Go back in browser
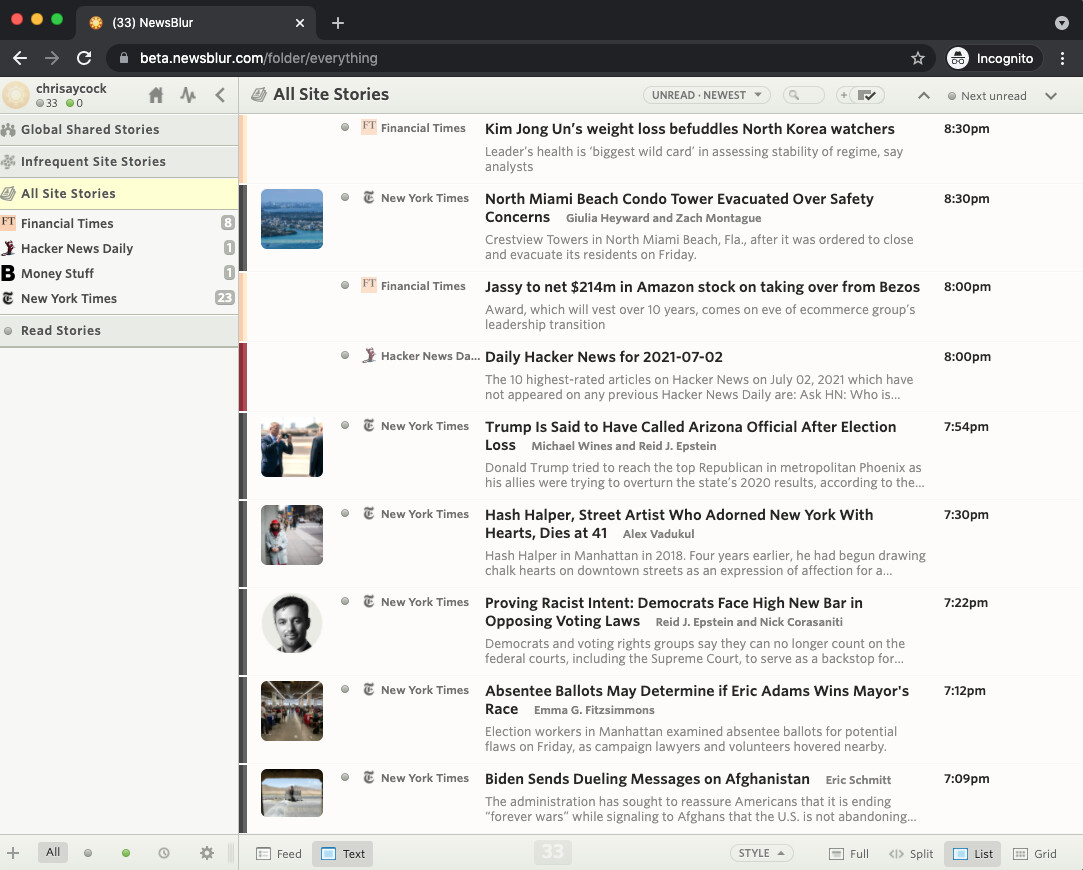Image resolution: width=1083 pixels, height=870 pixels. pos(20,58)
